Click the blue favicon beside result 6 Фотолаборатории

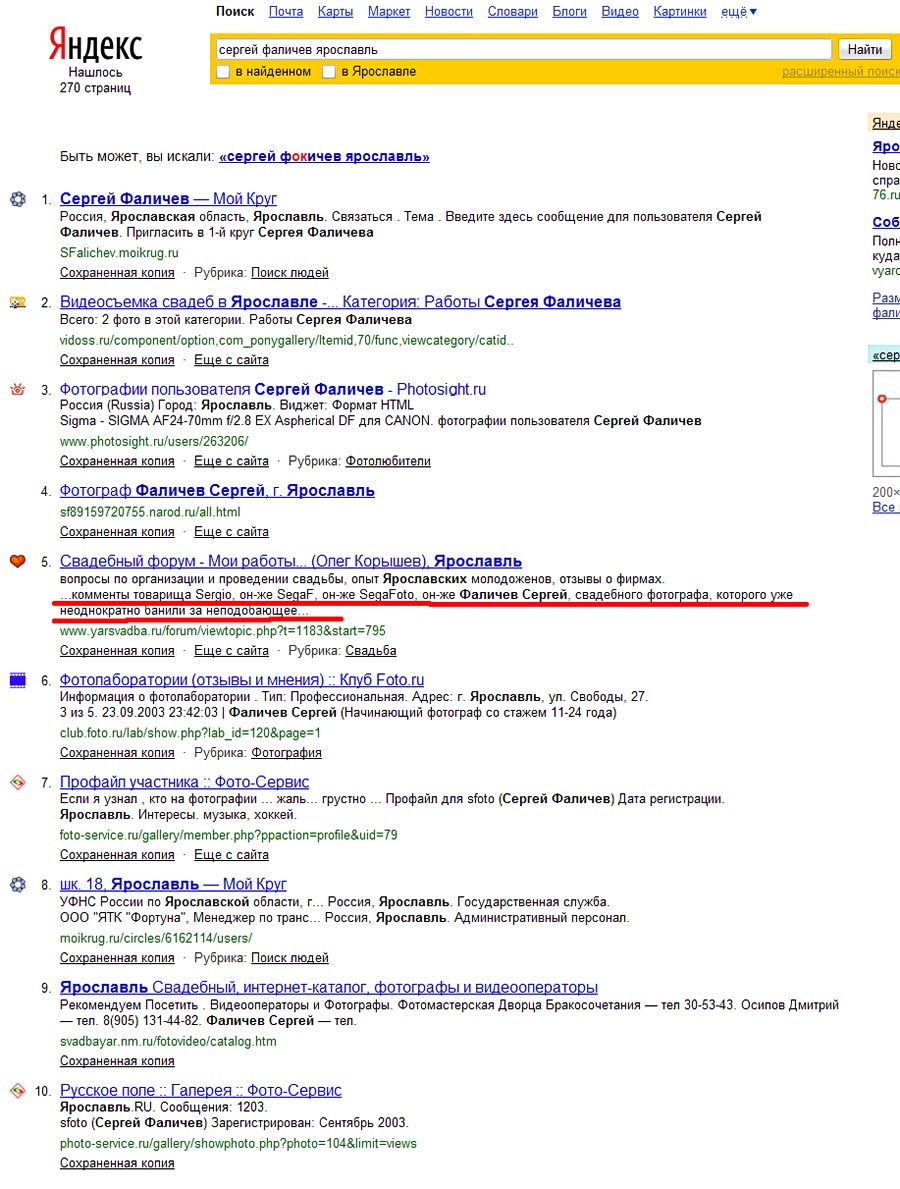click(x=17, y=679)
